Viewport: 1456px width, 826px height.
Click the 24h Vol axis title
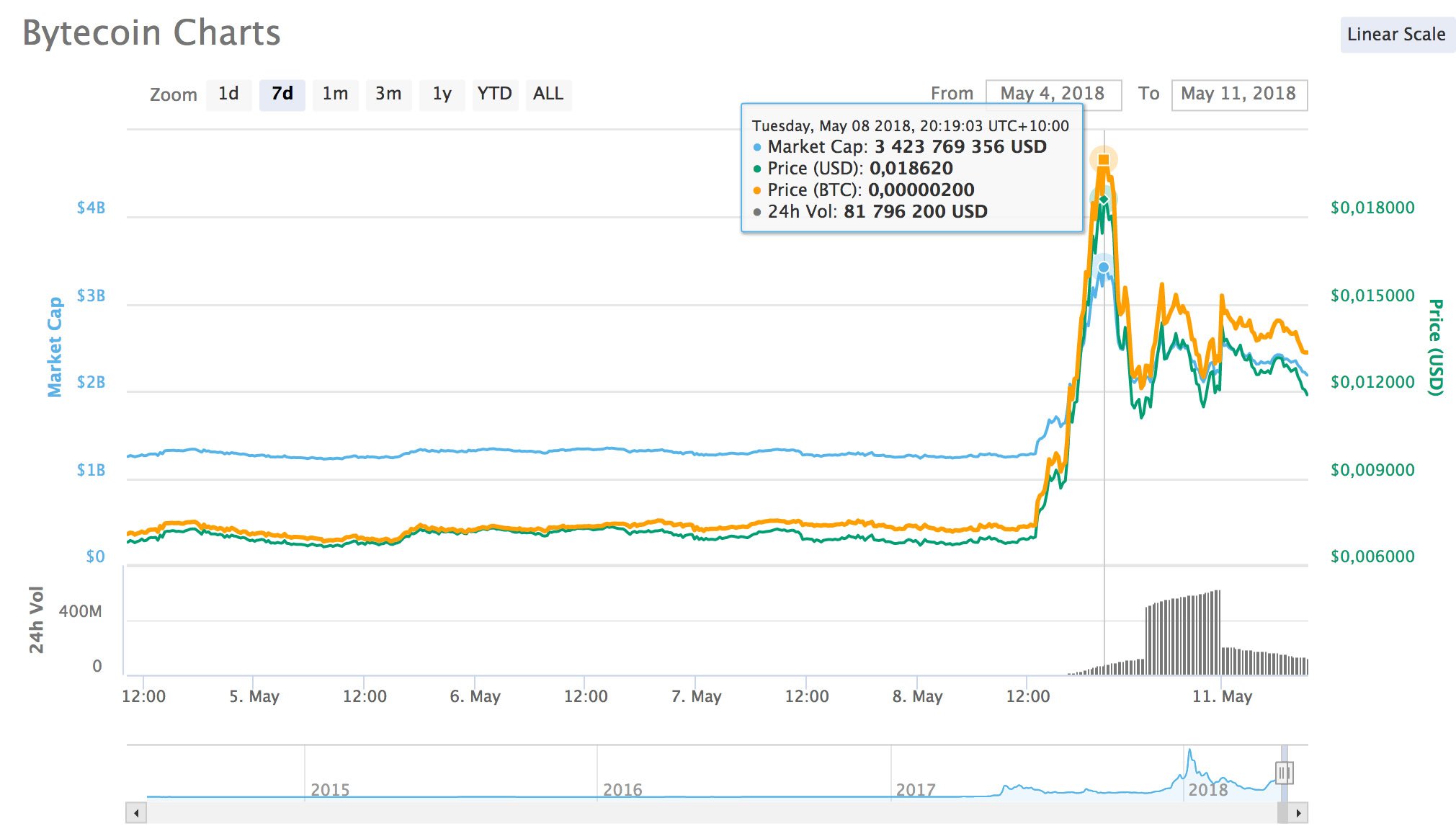[x=36, y=620]
